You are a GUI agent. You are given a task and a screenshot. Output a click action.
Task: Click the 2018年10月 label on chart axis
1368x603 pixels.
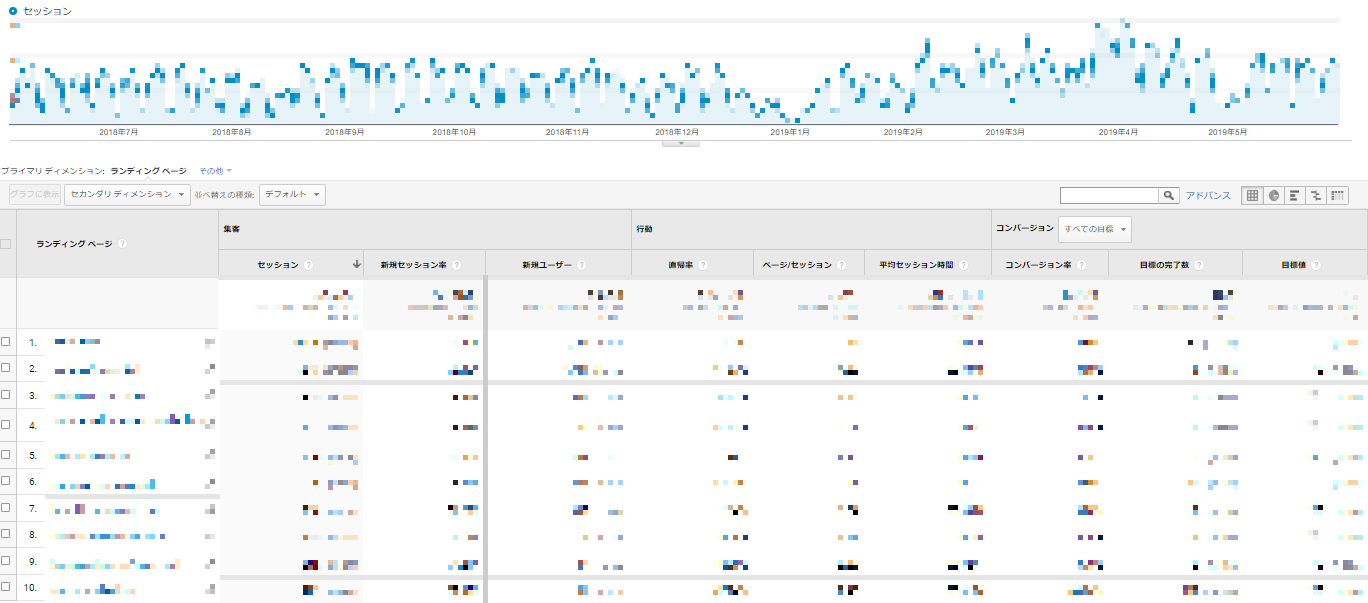pos(454,132)
